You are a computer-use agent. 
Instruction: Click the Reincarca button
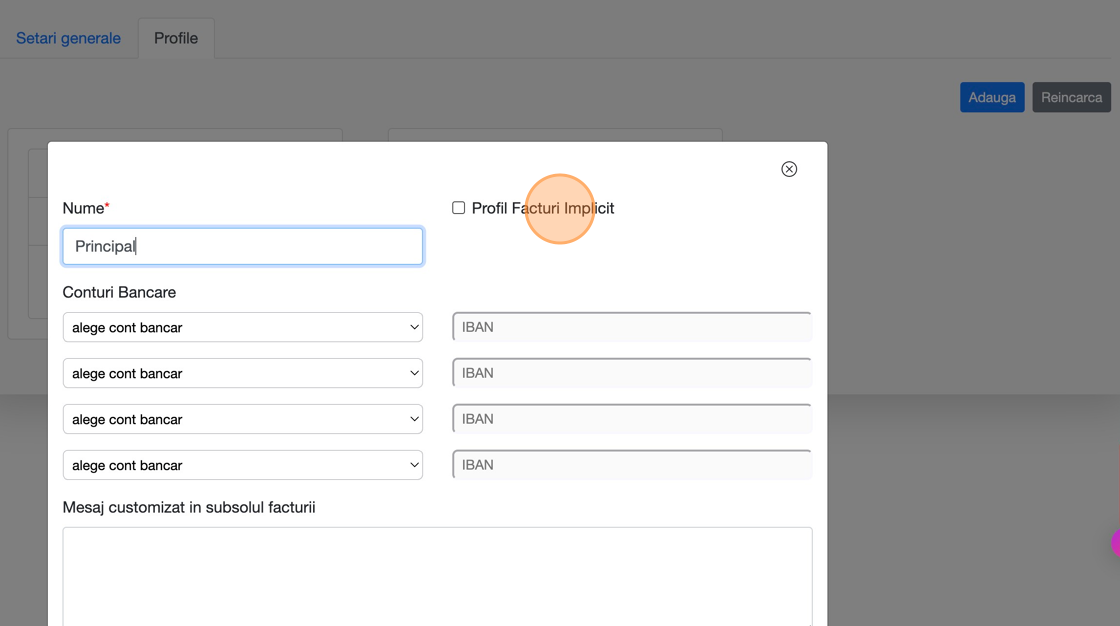coord(1071,97)
